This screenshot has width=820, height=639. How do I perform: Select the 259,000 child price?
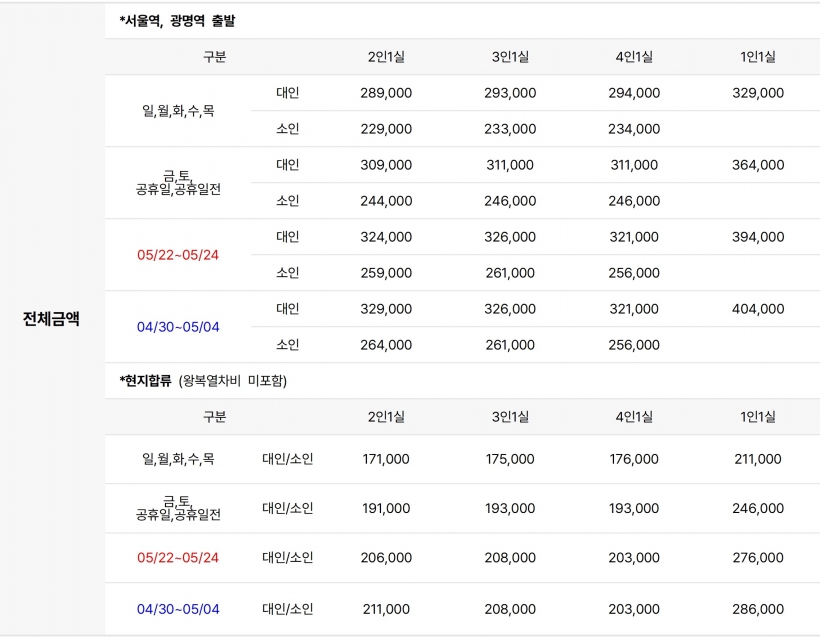[x=386, y=273]
